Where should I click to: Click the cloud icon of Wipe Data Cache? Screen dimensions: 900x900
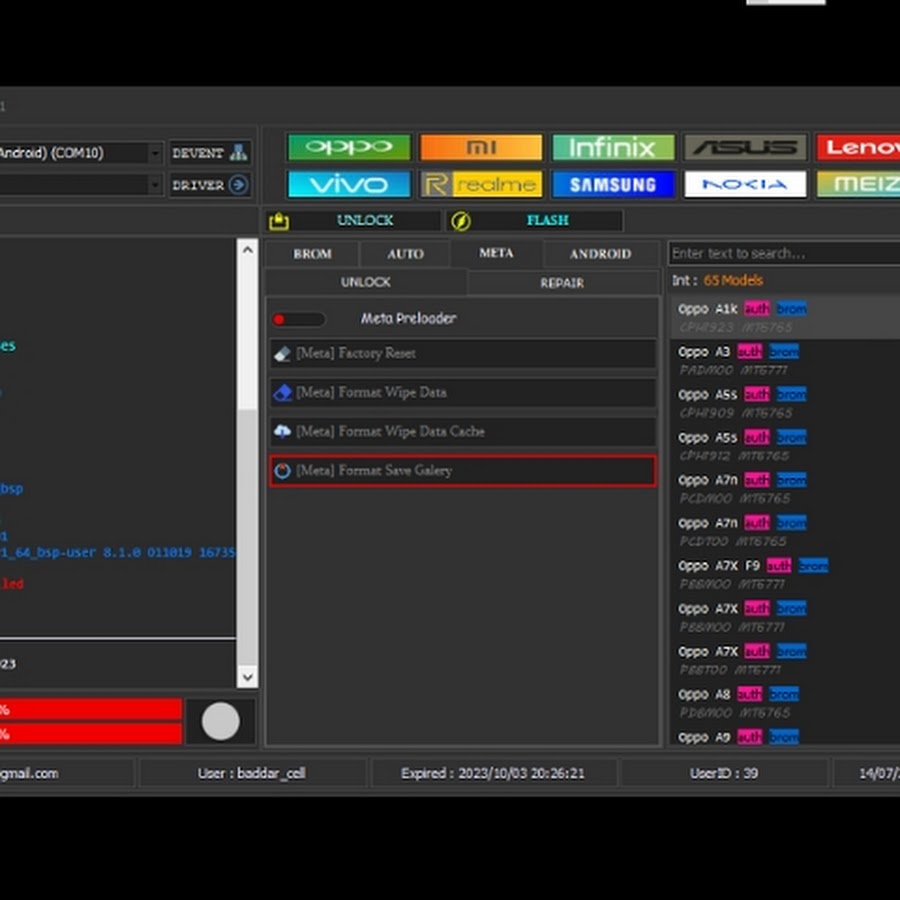[x=282, y=431]
